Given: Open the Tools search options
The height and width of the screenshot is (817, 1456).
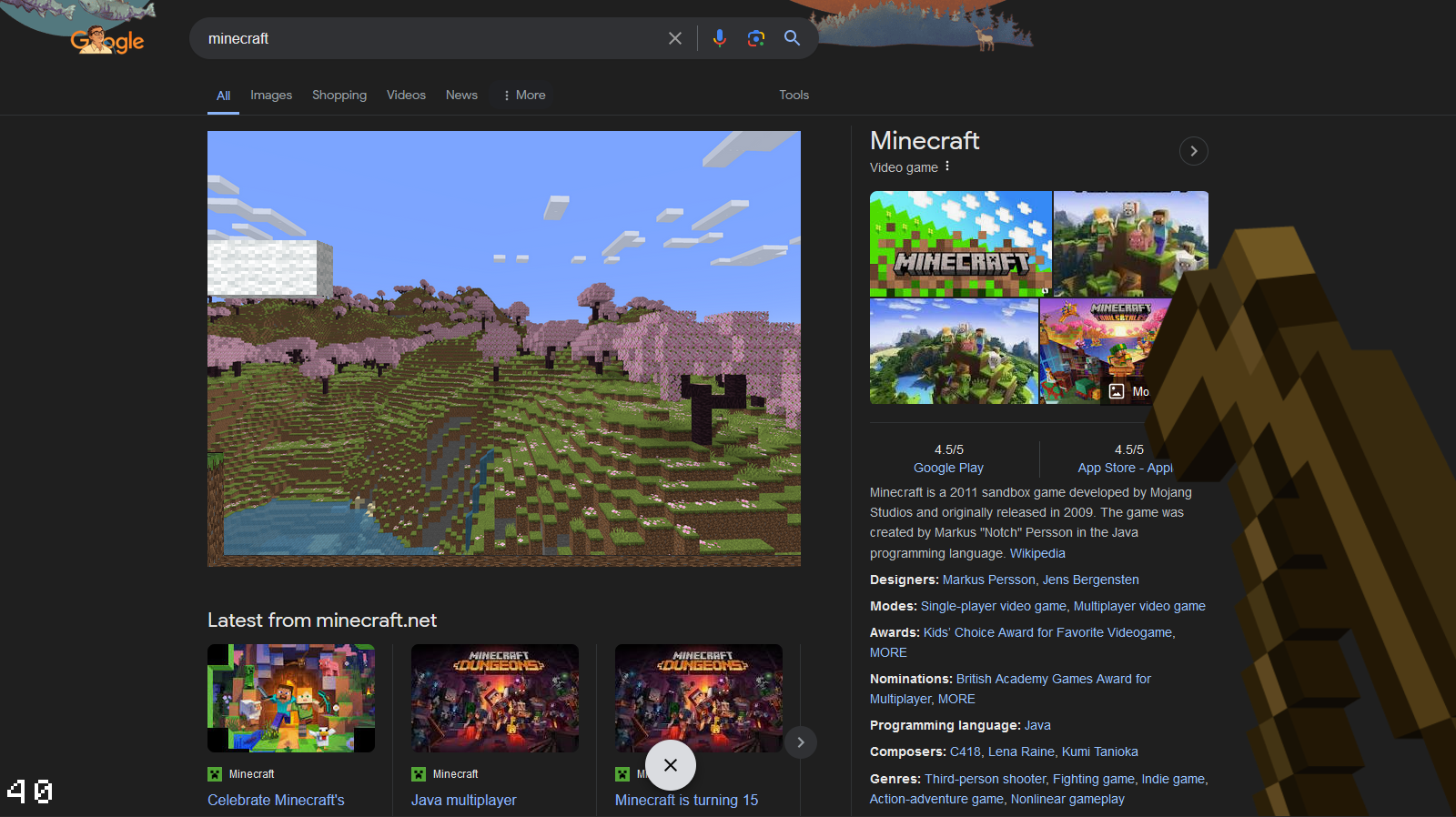Looking at the screenshot, I should pyautogui.click(x=794, y=95).
